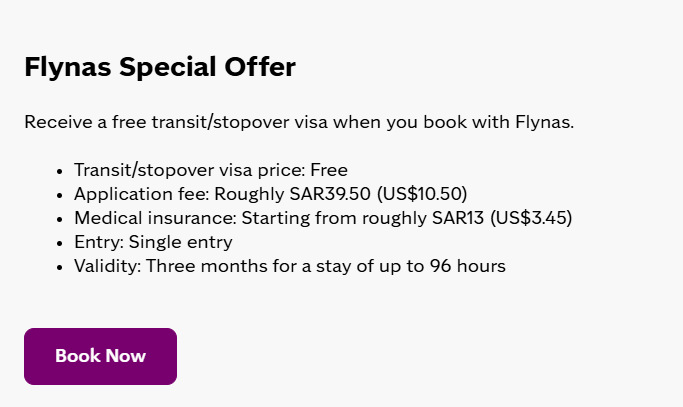Select the Transit/stopover visa price list item
This screenshot has width=683, height=407.
211,170
